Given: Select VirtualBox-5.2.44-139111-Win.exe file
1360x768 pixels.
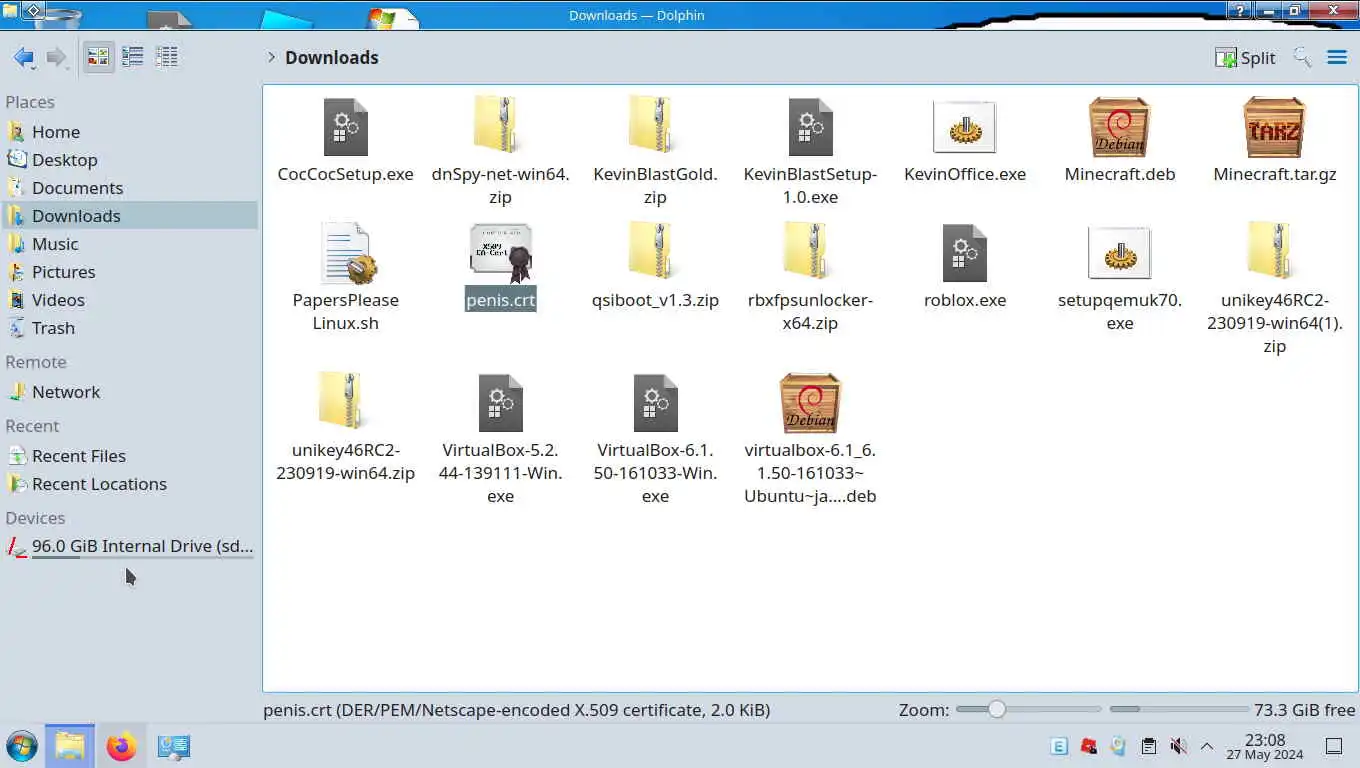Looking at the screenshot, I should coord(500,403).
